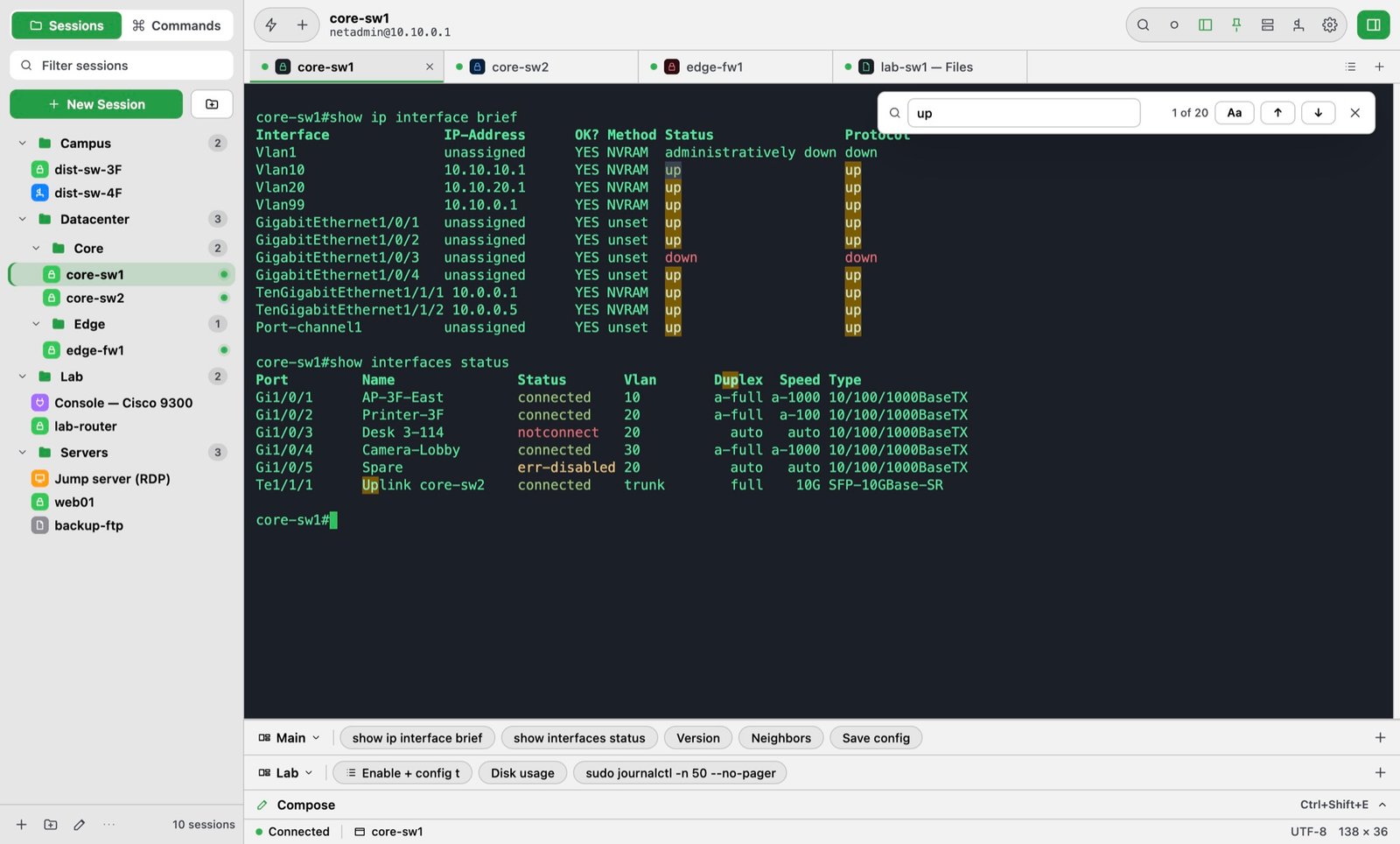Collapse the Lab folder
The image size is (1400, 844).
click(x=23, y=376)
